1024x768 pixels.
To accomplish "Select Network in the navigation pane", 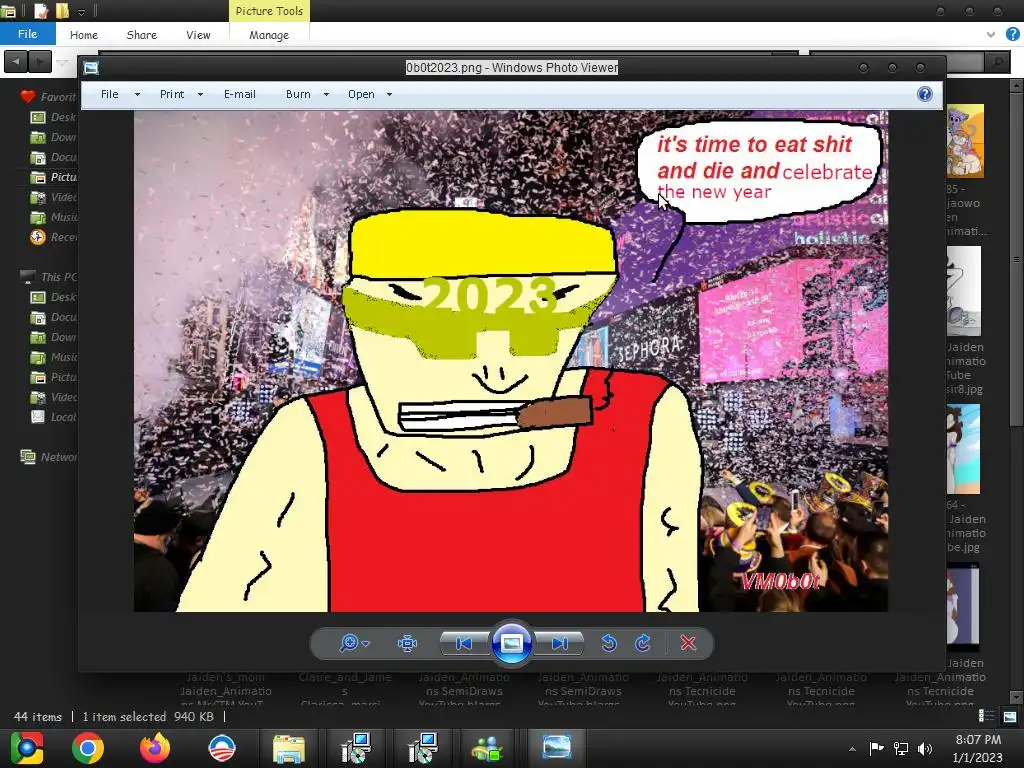I will pos(49,457).
